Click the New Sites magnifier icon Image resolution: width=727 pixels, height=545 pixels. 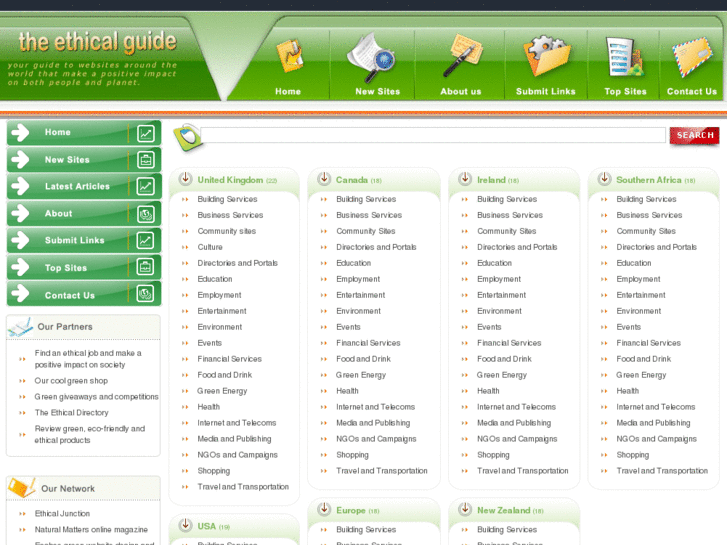point(371,57)
